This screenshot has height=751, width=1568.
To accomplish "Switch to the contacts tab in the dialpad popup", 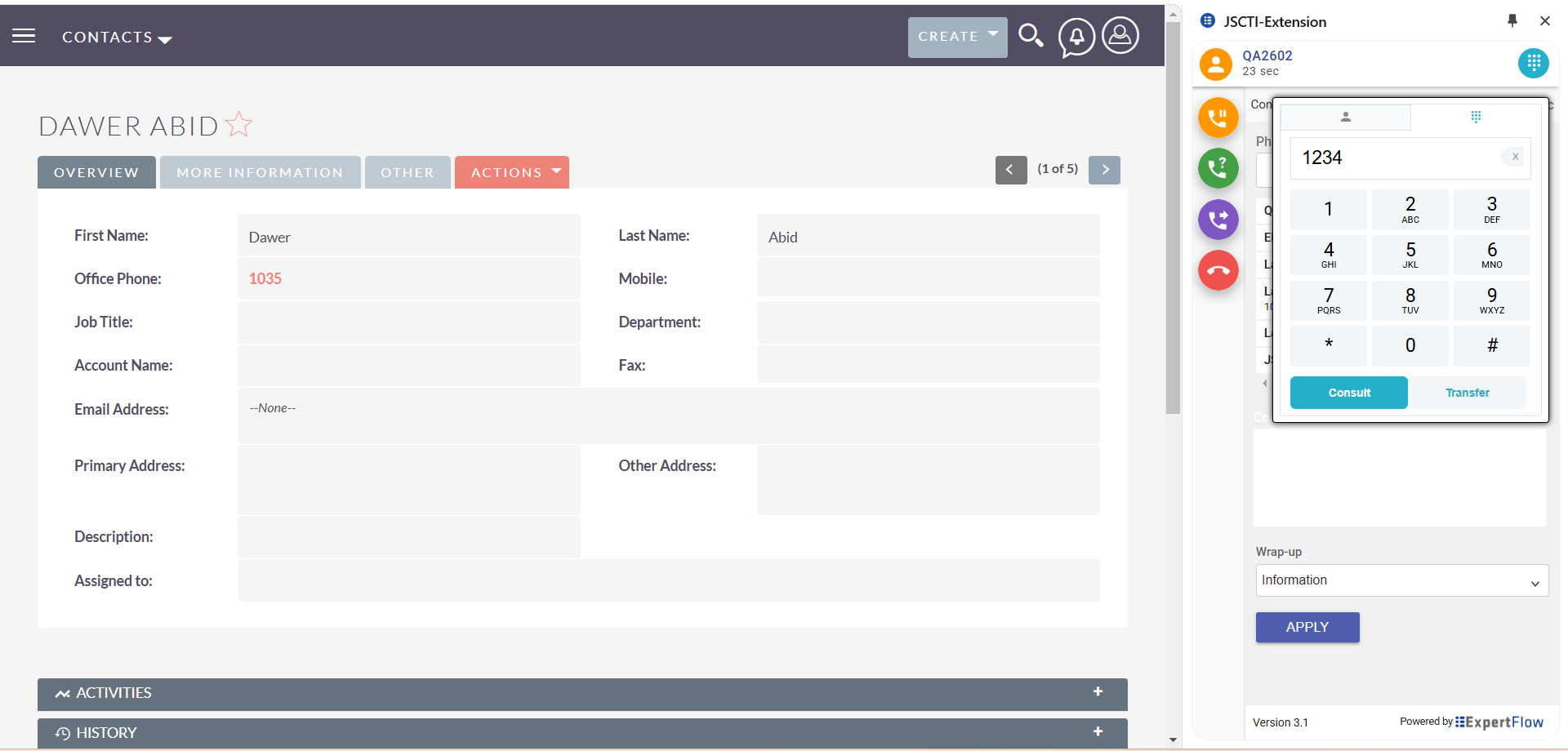I will (1345, 117).
